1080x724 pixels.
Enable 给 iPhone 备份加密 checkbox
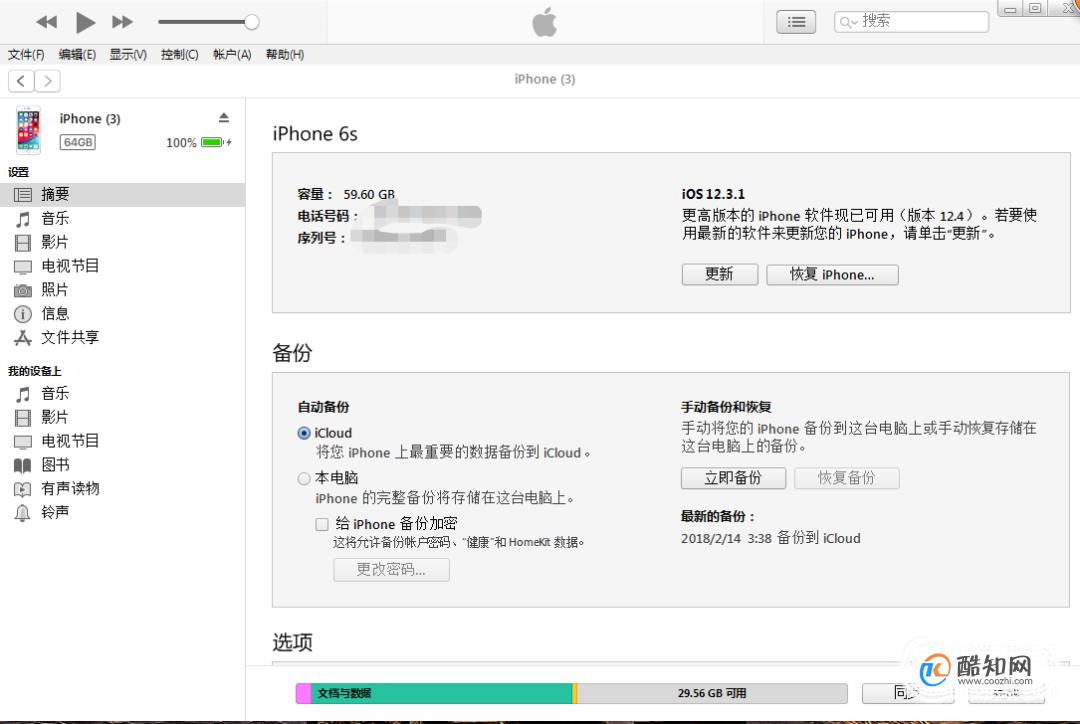click(x=322, y=524)
